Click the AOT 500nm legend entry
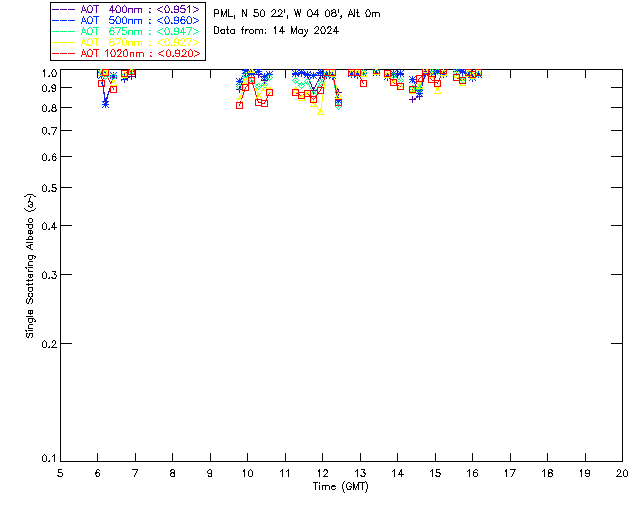This screenshot has height=512, width=640. point(126,20)
